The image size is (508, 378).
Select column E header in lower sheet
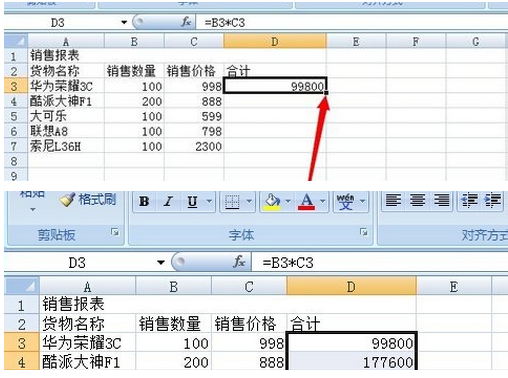pos(454,287)
